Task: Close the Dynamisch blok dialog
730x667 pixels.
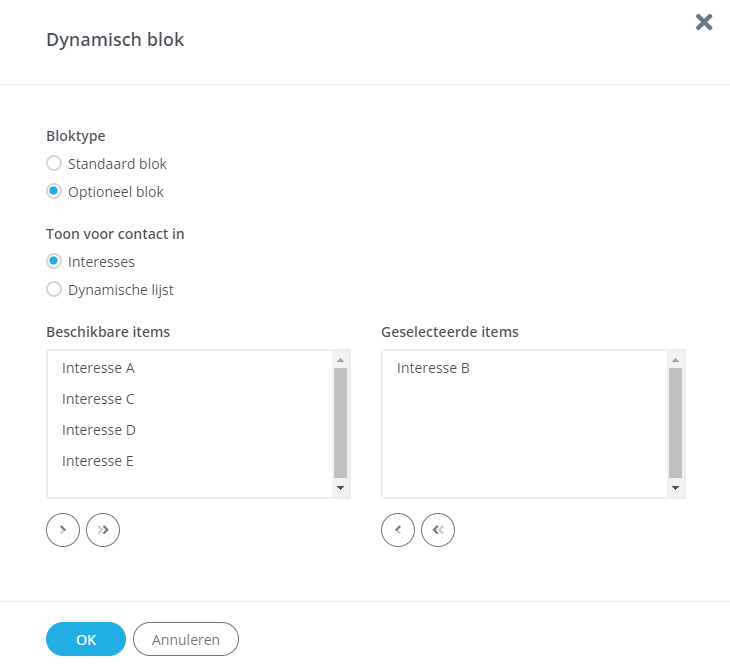Action: click(x=704, y=22)
